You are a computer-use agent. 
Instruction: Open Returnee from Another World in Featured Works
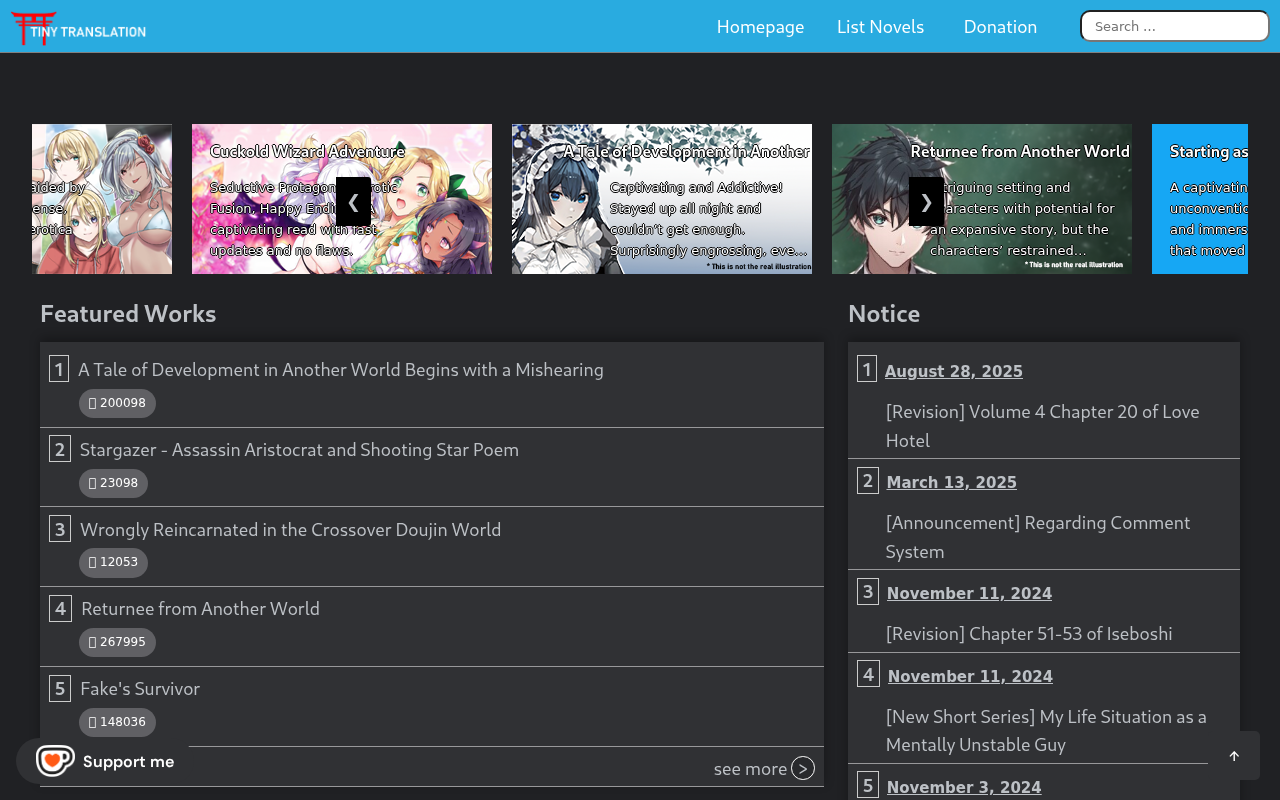pos(200,609)
